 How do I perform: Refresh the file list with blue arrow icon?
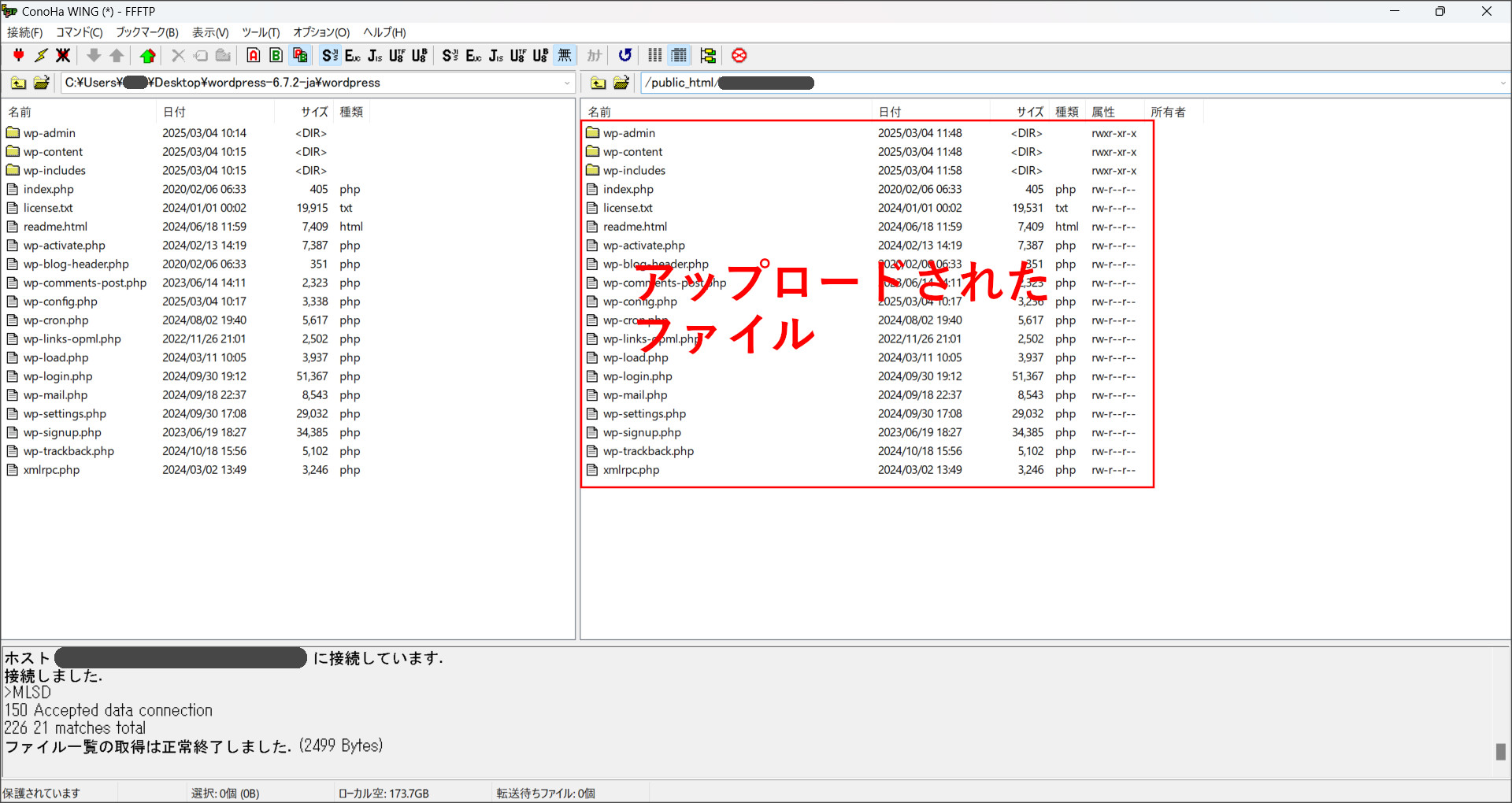624,55
